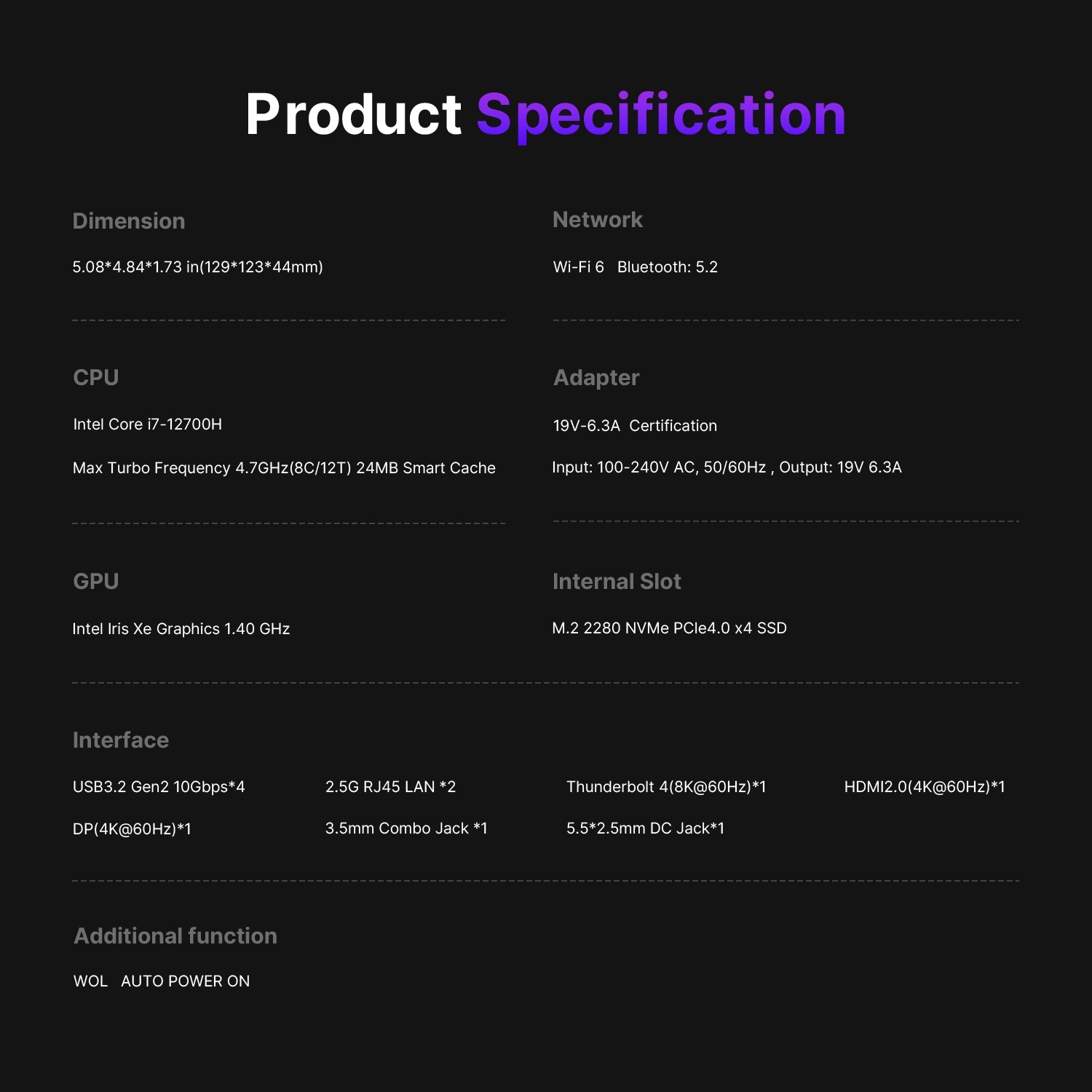Screen dimensions: 1092x1092
Task: Select the Wi-Fi 6 text
Action: (x=579, y=267)
